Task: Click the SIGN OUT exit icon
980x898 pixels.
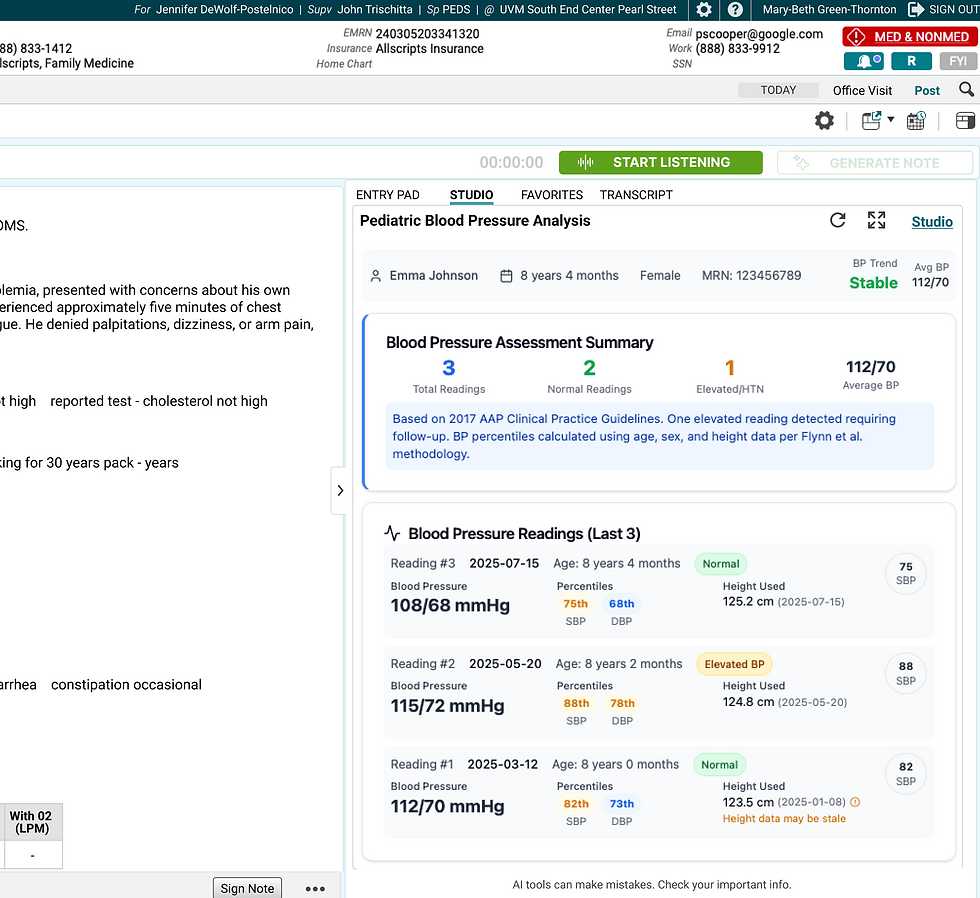Action: (916, 9)
